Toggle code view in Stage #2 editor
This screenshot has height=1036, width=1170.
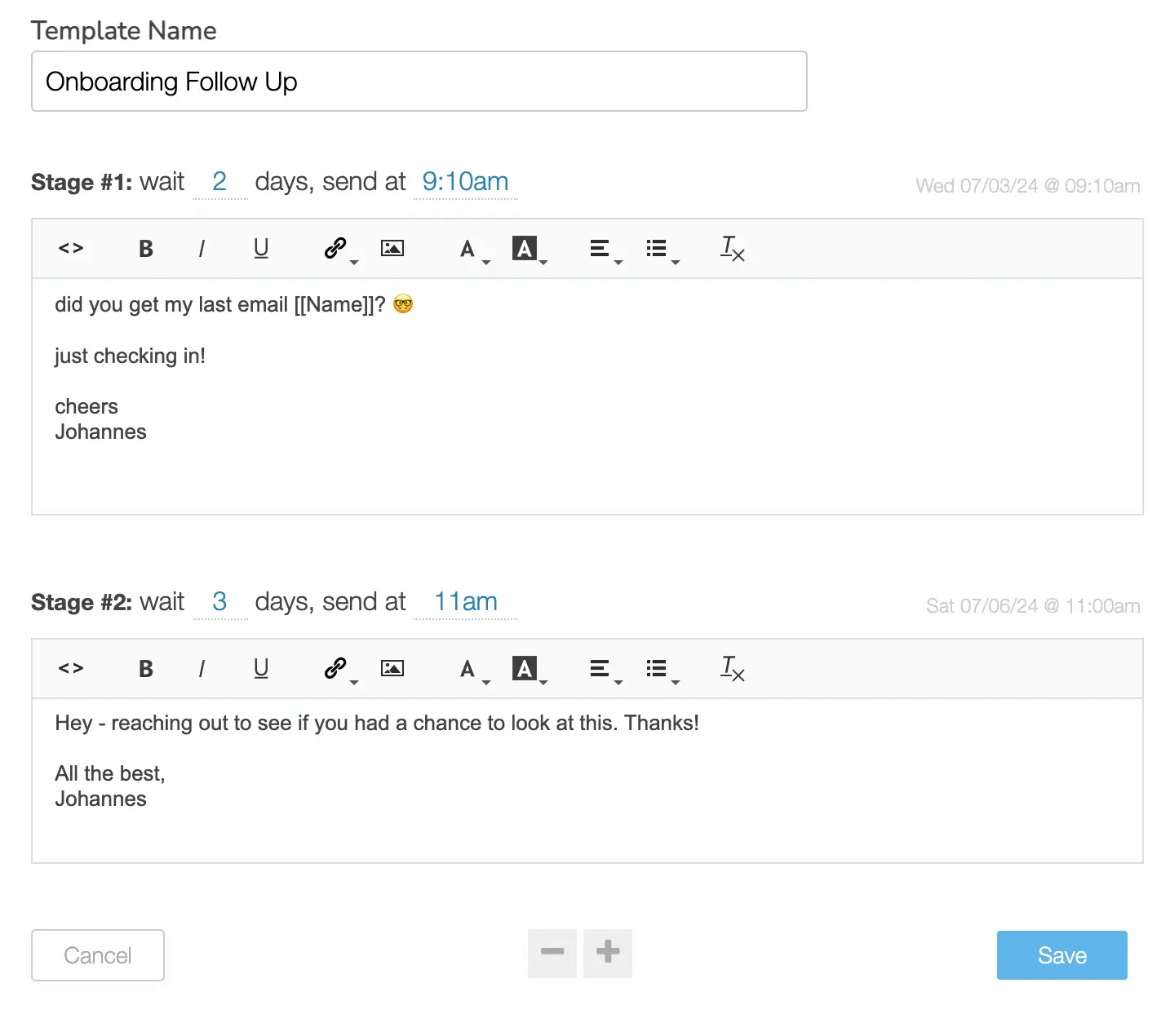[71, 669]
